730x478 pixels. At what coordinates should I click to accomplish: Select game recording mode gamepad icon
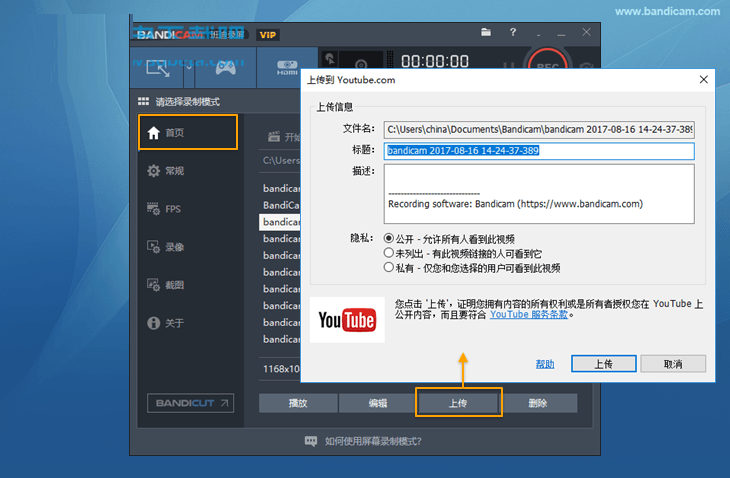click(225, 68)
